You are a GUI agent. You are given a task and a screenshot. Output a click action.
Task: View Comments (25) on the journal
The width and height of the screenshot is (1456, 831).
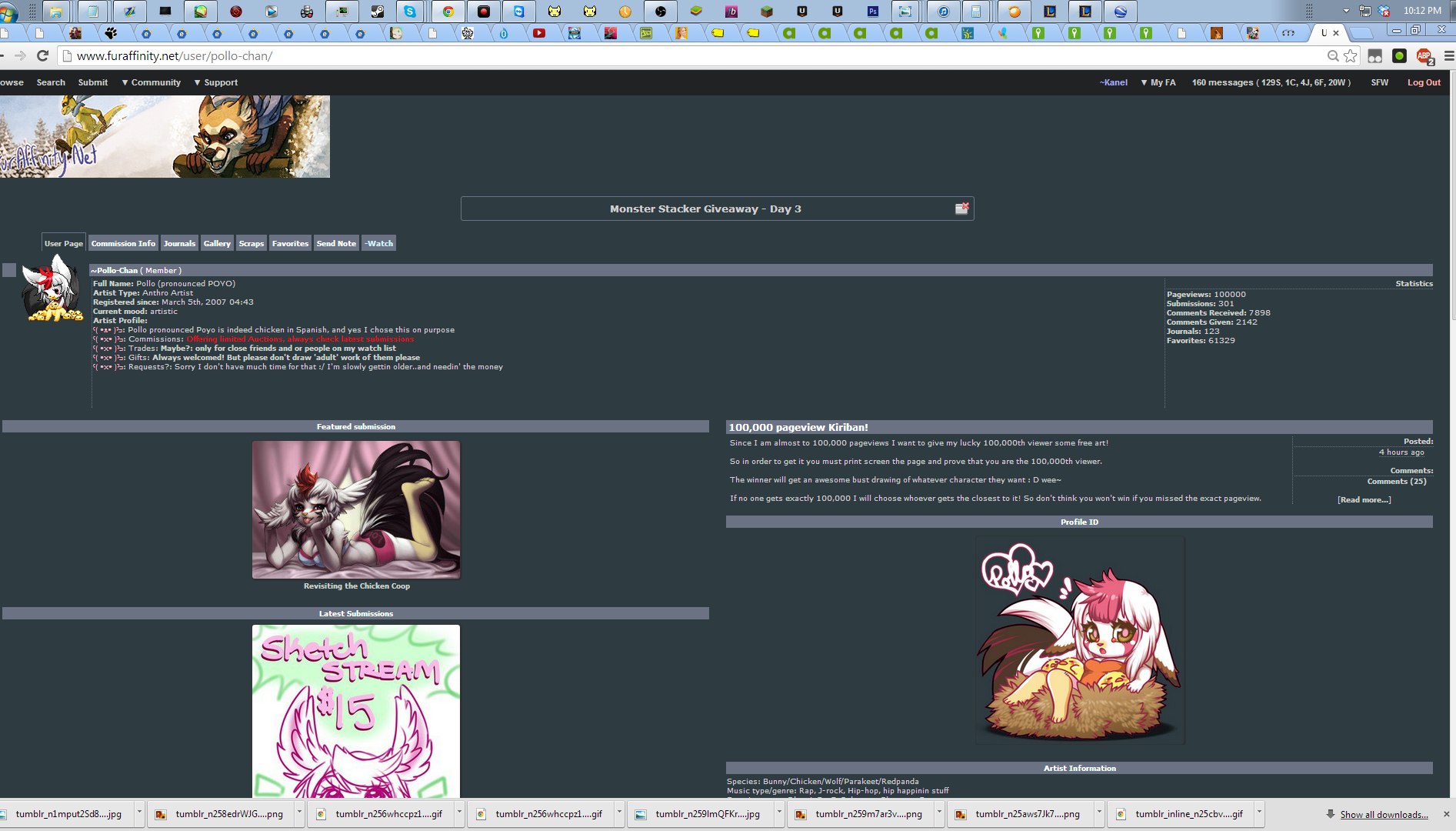[x=1397, y=482]
